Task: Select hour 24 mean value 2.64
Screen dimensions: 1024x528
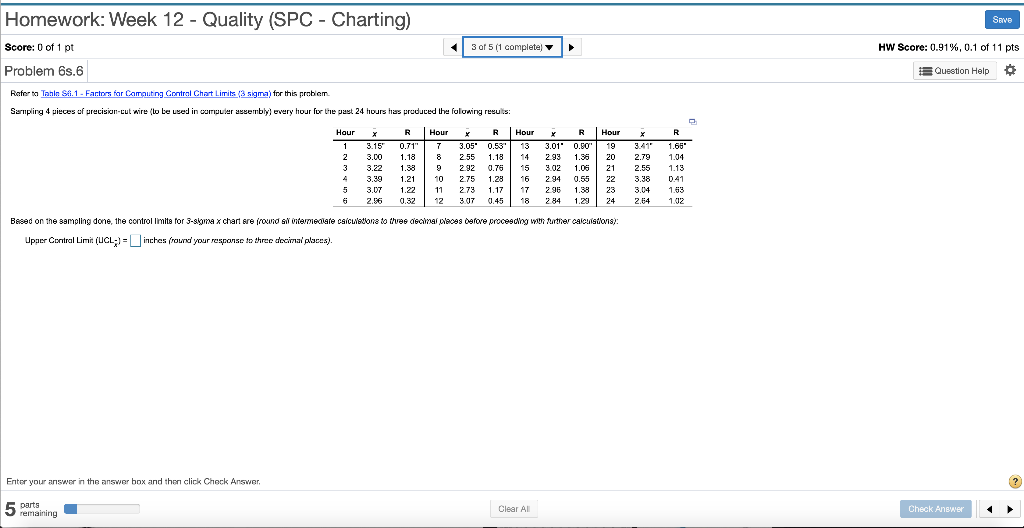Action: pos(643,201)
